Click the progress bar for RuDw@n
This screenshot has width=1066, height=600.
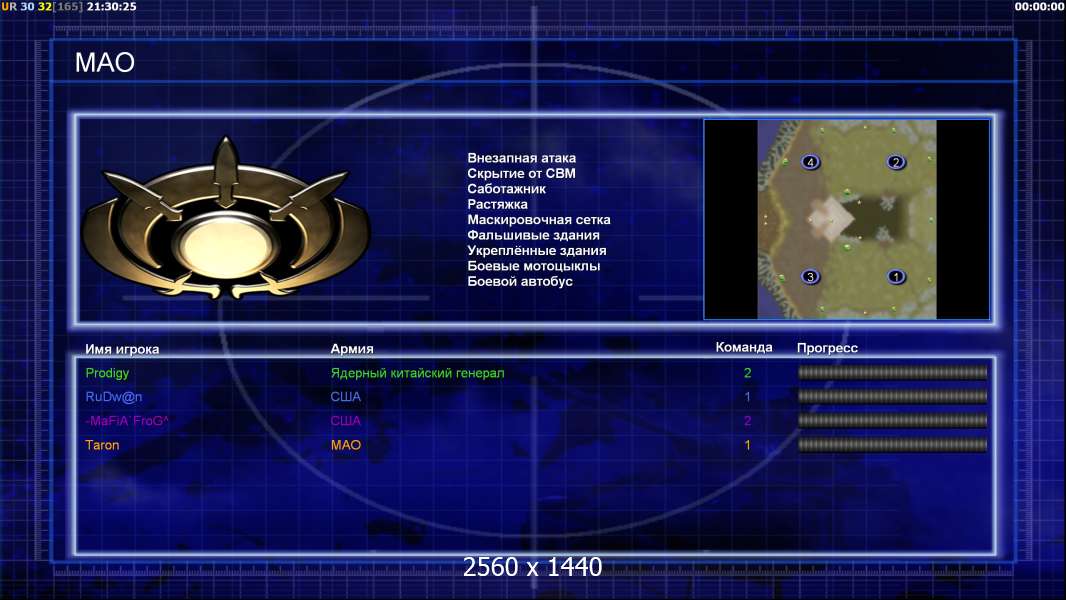tap(892, 396)
